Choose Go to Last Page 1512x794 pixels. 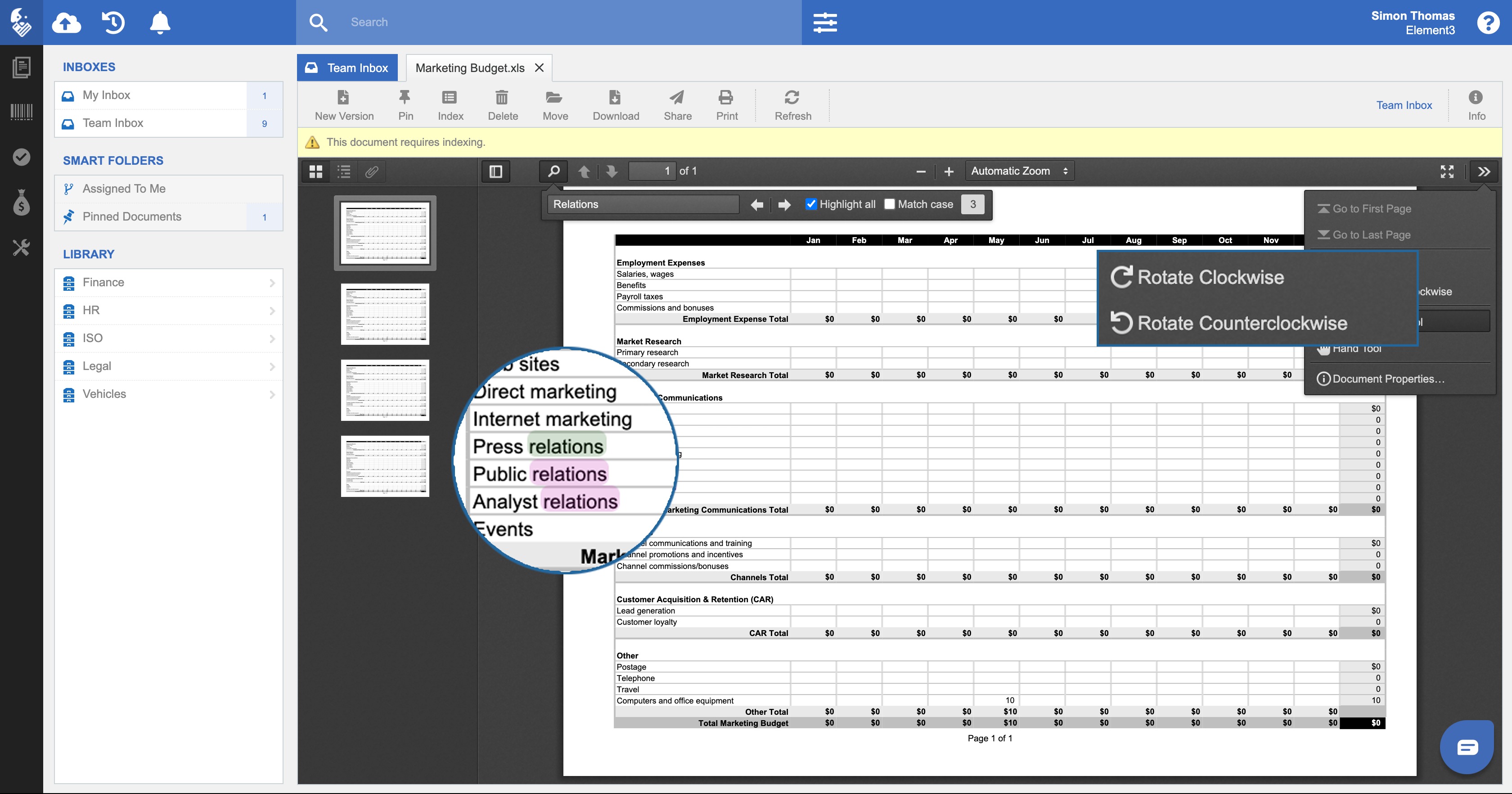1364,235
